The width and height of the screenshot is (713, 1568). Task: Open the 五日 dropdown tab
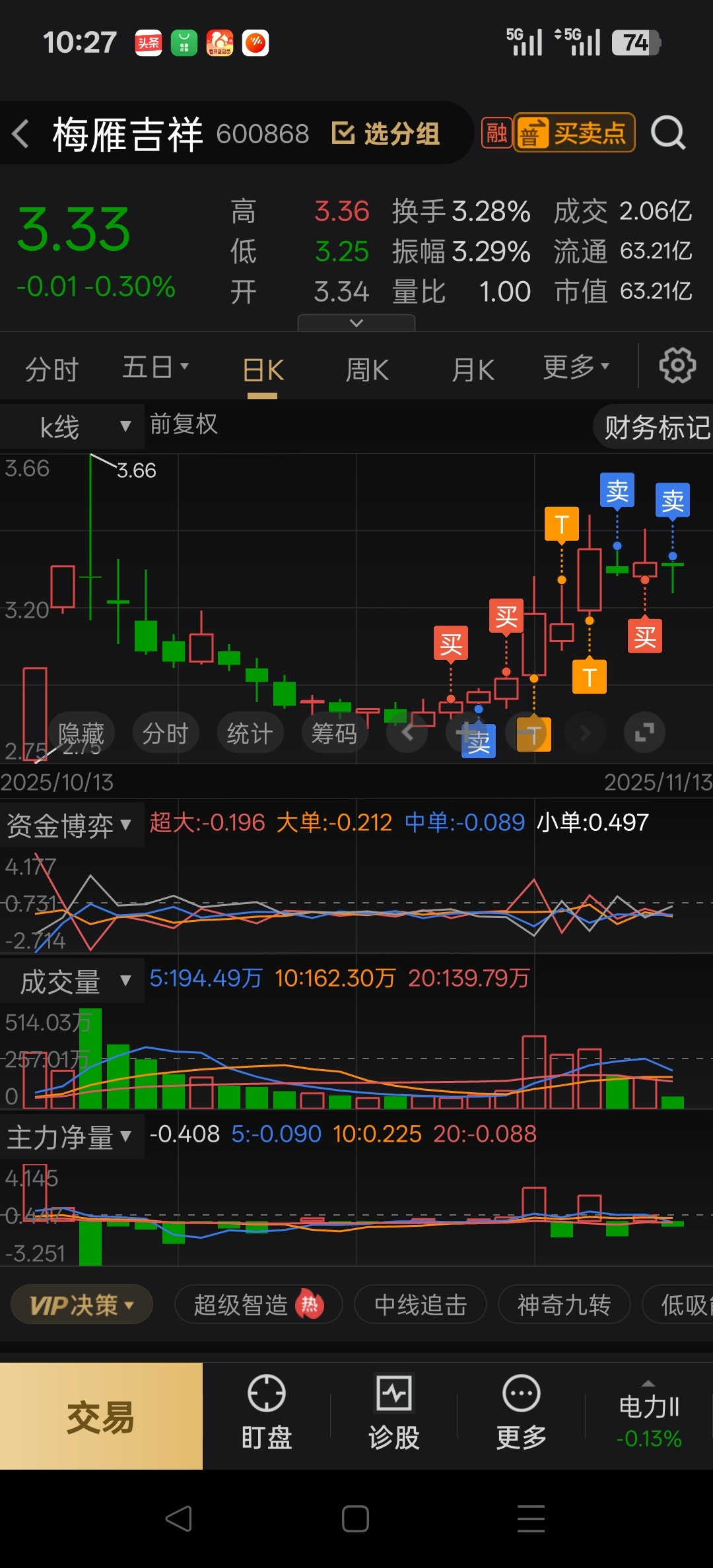pyautogui.click(x=155, y=368)
